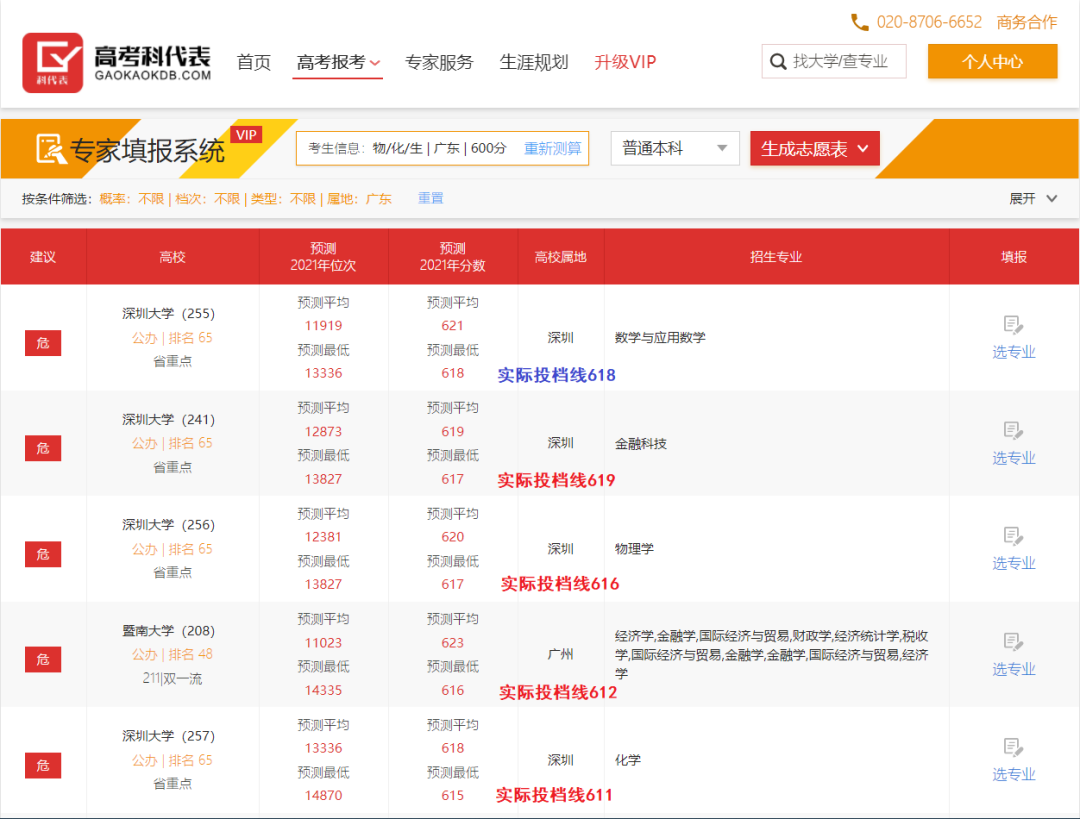Click the predicted rank value 11919

coord(323,326)
